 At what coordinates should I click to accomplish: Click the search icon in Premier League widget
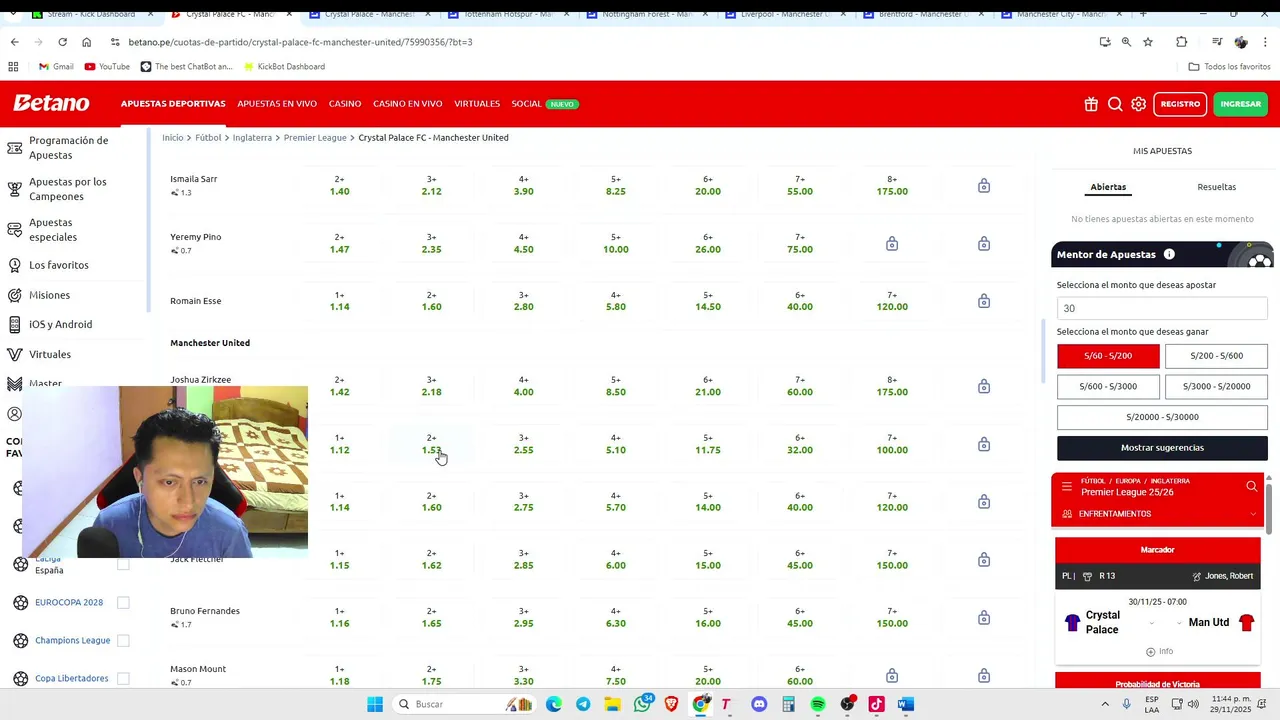(x=1251, y=487)
